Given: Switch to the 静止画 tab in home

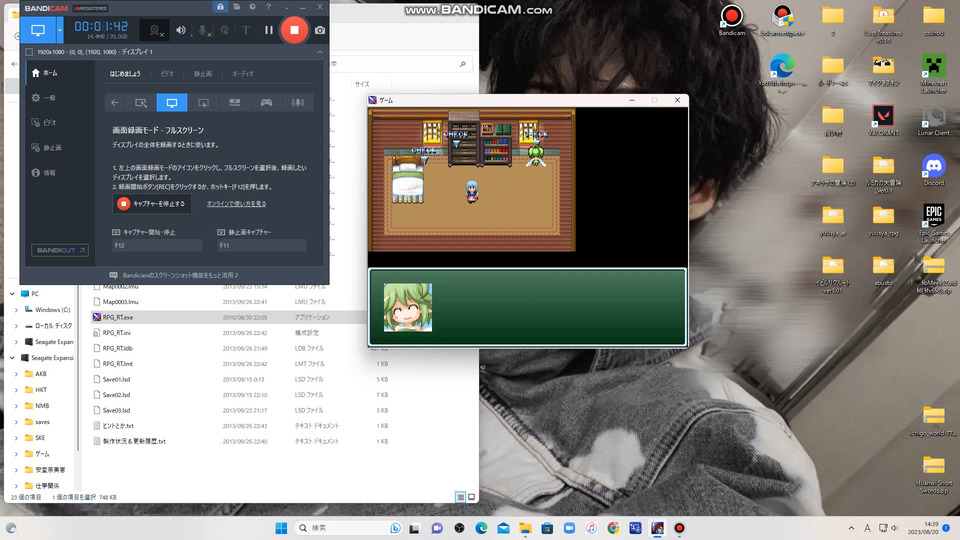Looking at the screenshot, I should click(x=203, y=73).
